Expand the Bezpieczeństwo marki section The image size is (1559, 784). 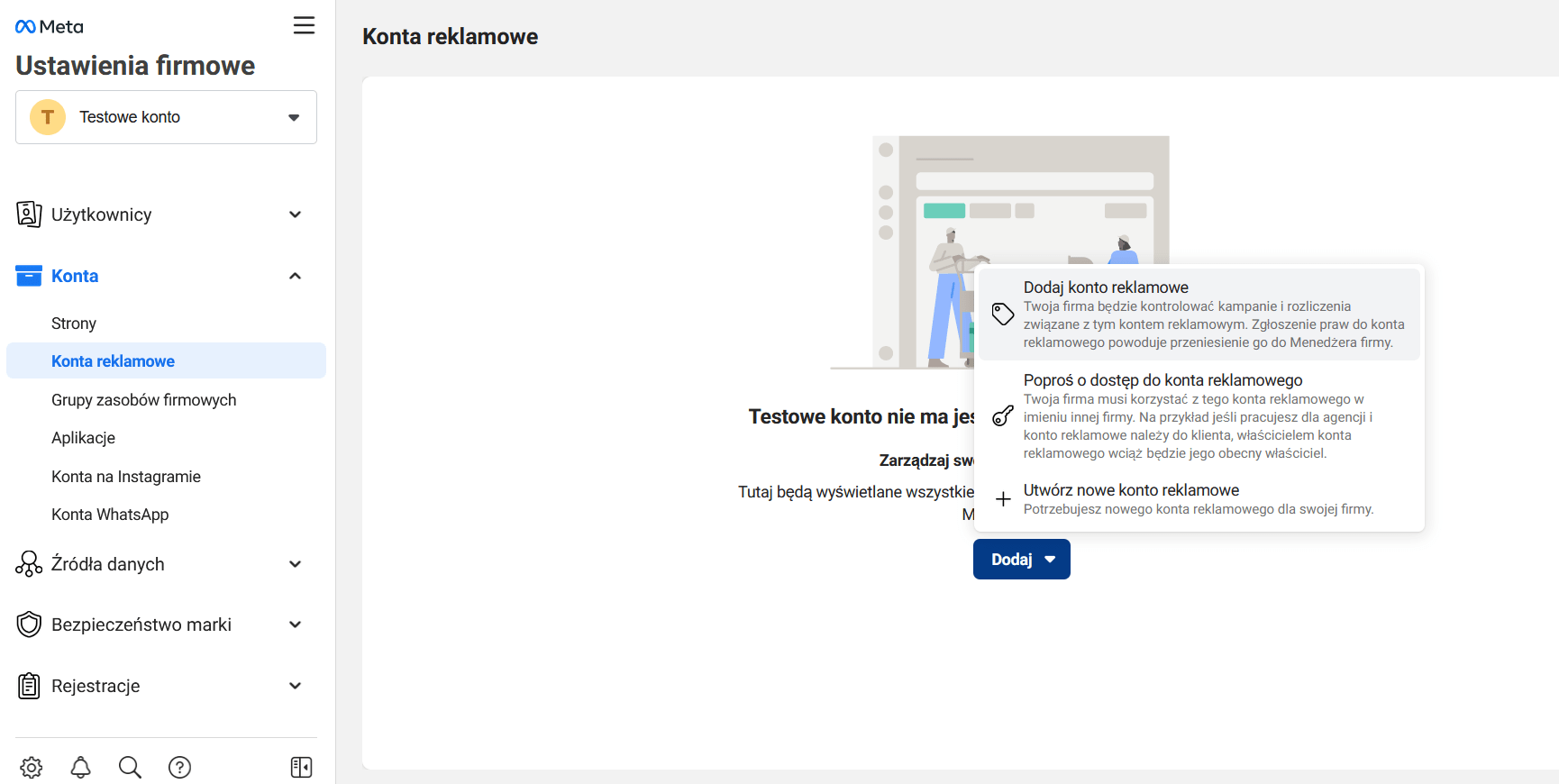(295, 624)
